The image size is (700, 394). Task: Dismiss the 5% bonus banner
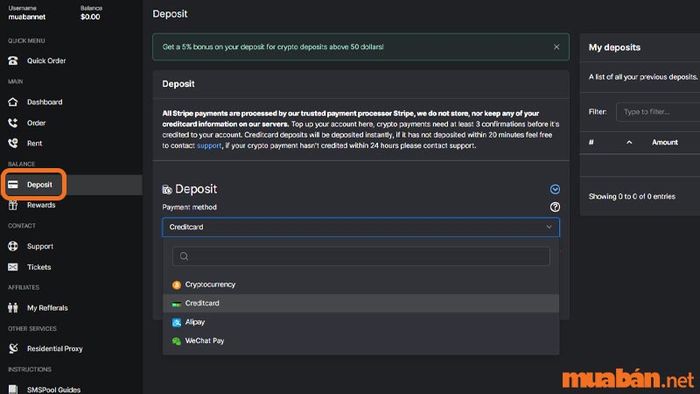pyautogui.click(x=556, y=46)
